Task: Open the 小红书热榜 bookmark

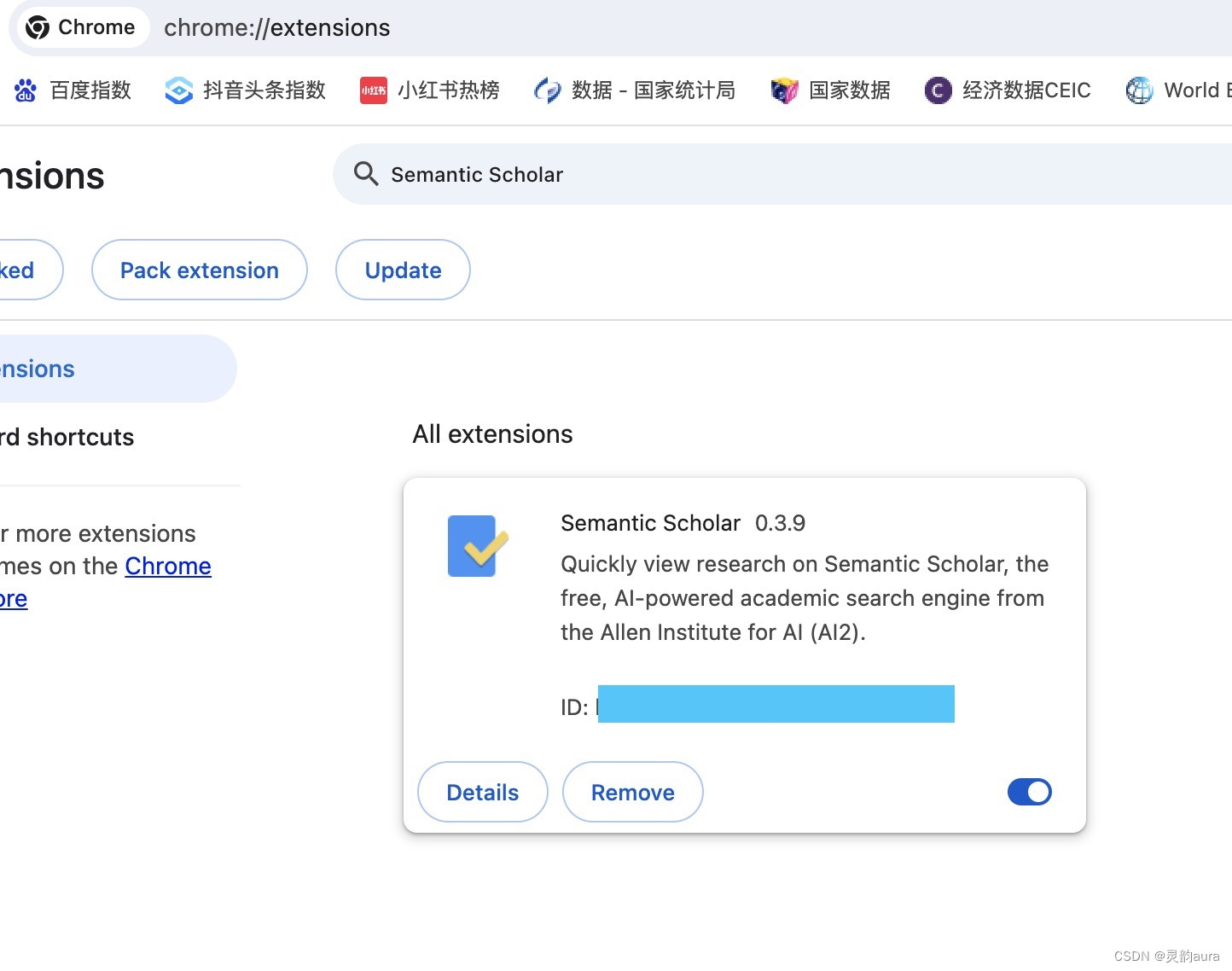Action: pos(430,90)
